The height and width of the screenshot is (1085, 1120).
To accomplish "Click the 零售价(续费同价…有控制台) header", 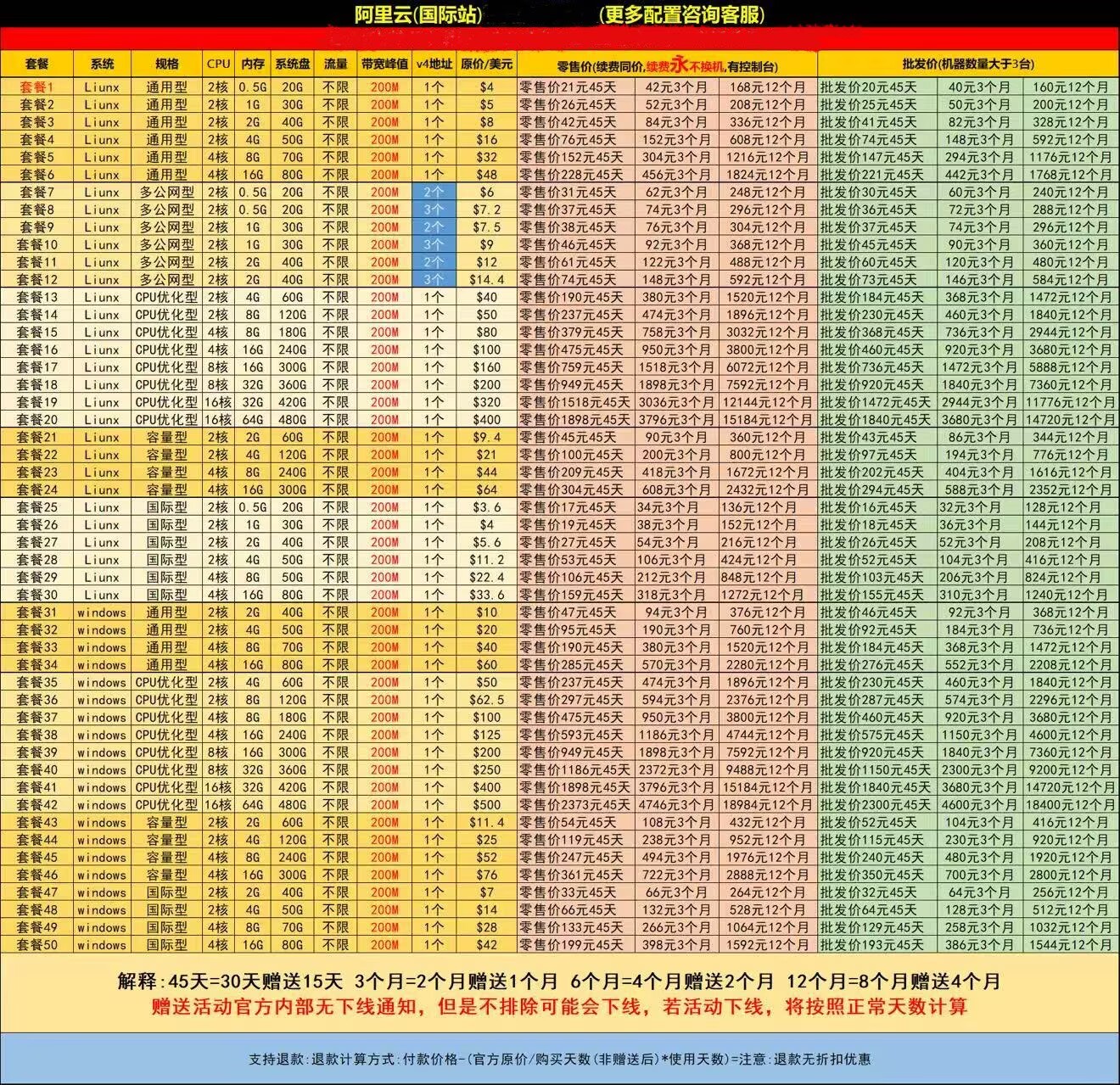I will pyautogui.click(x=667, y=64).
